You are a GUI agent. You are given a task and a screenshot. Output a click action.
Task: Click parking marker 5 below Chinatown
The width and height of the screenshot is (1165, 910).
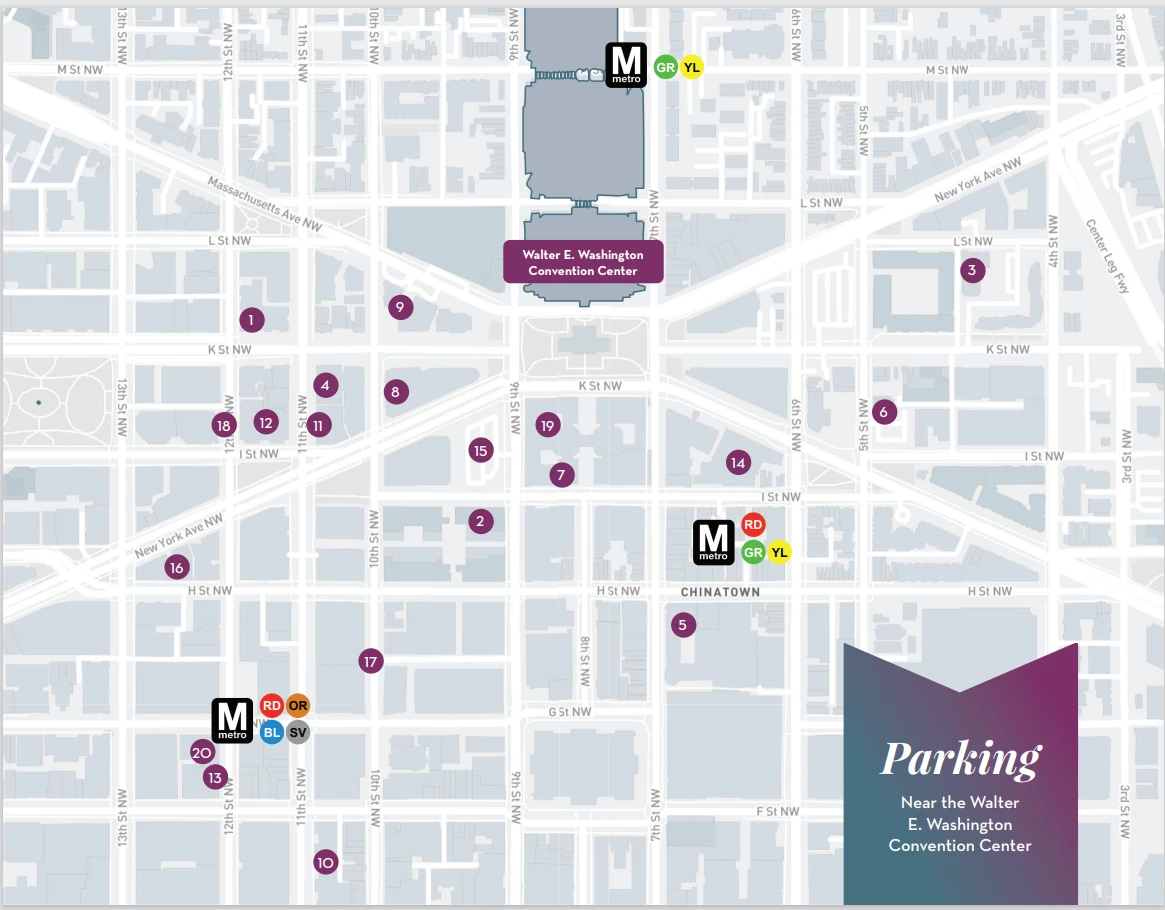coord(682,625)
